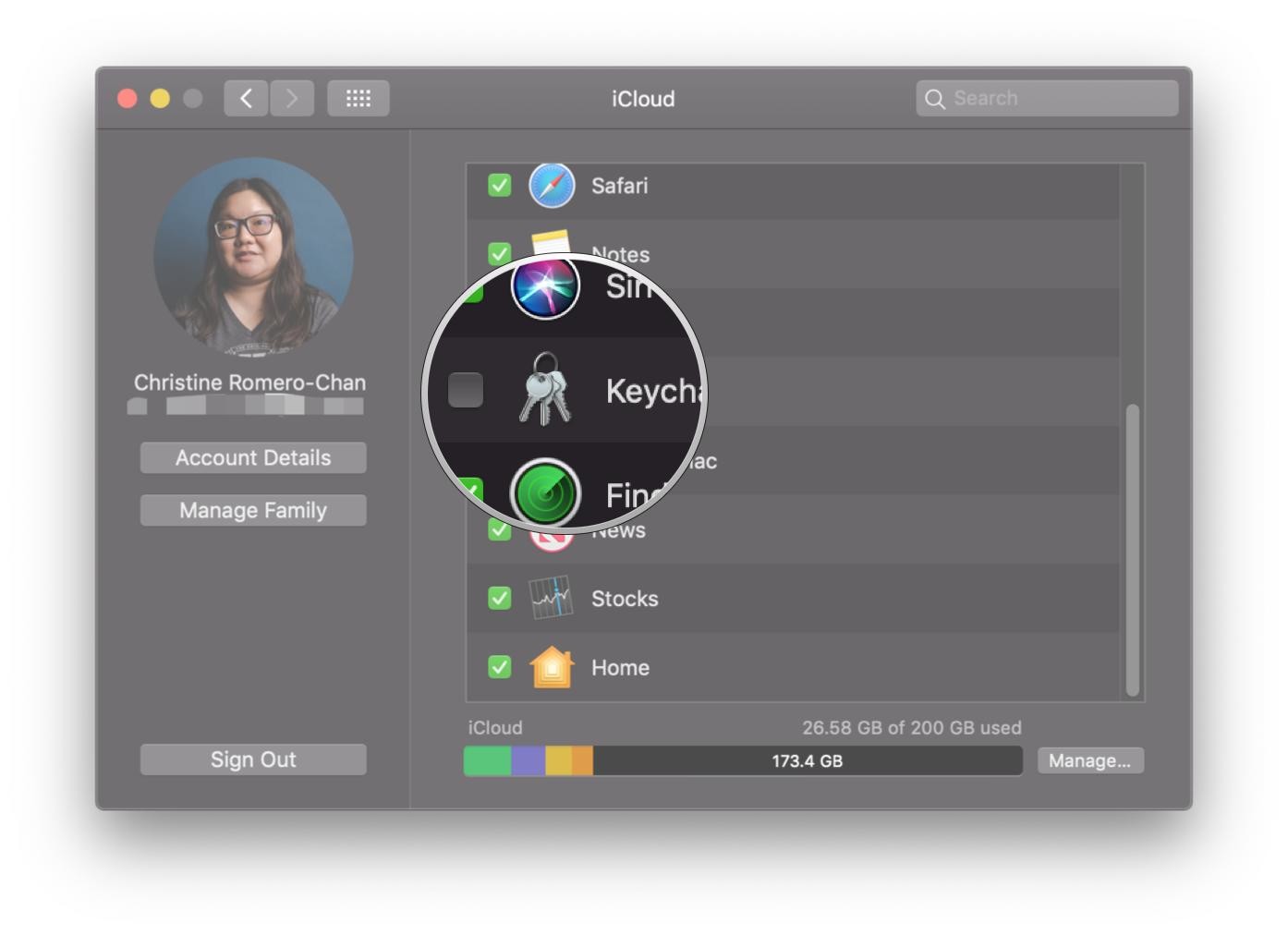This screenshot has width=1288, height=935.
Task: Click the 'Home' label
Action: [x=620, y=667]
